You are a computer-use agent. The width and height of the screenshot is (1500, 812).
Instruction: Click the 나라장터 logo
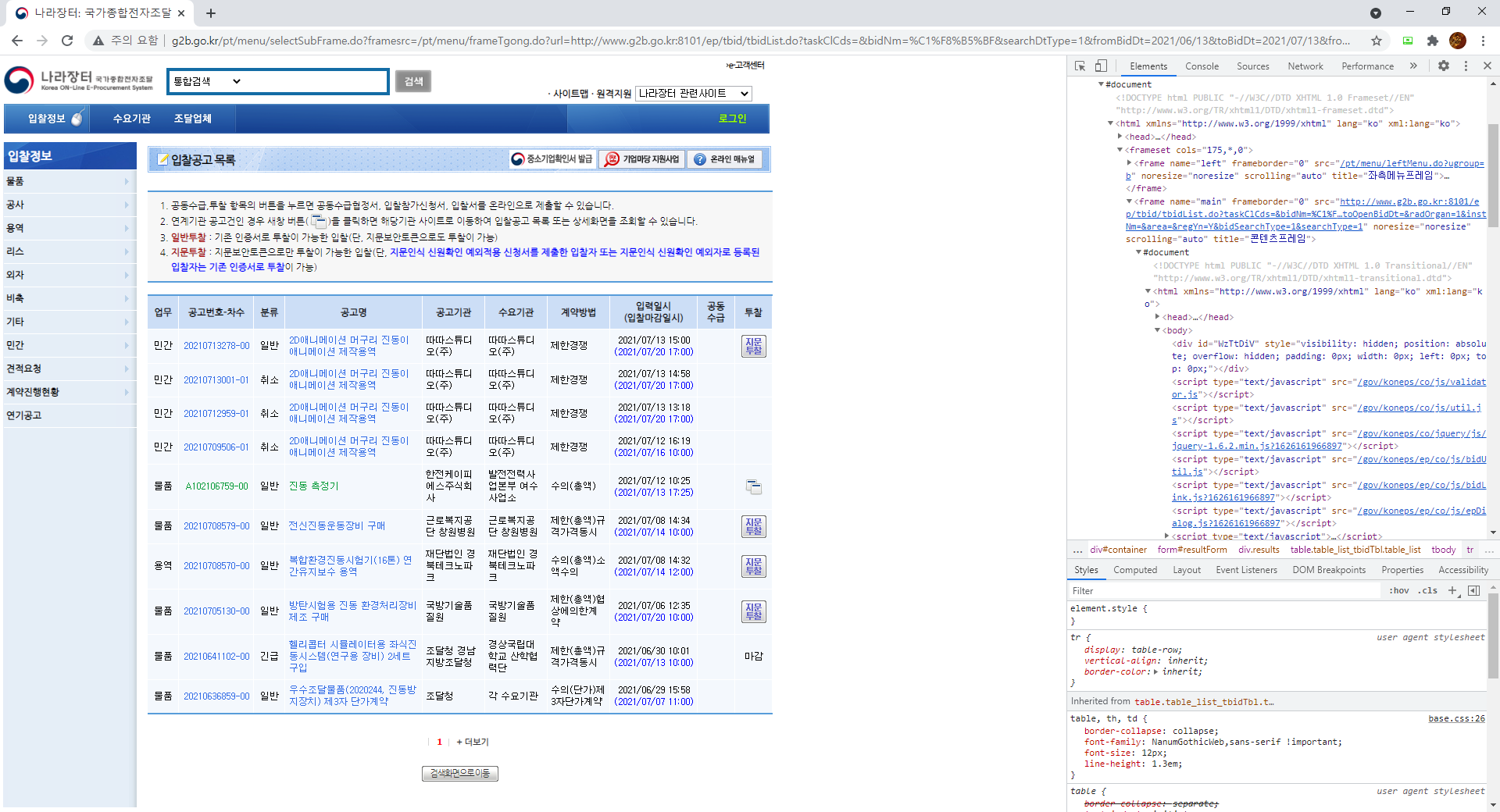79,80
